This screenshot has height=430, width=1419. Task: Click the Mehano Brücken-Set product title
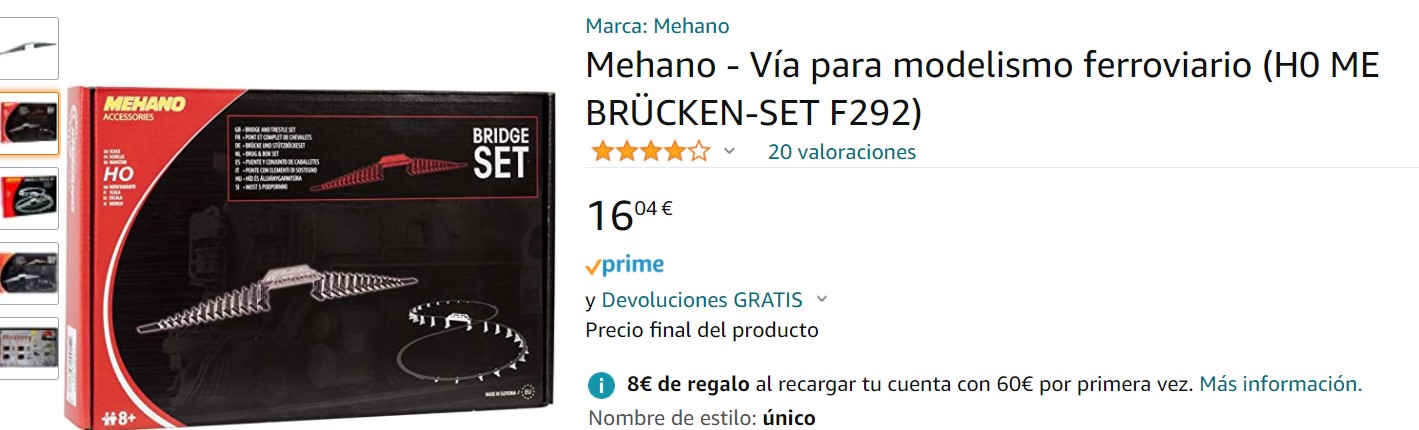coord(983,89)
